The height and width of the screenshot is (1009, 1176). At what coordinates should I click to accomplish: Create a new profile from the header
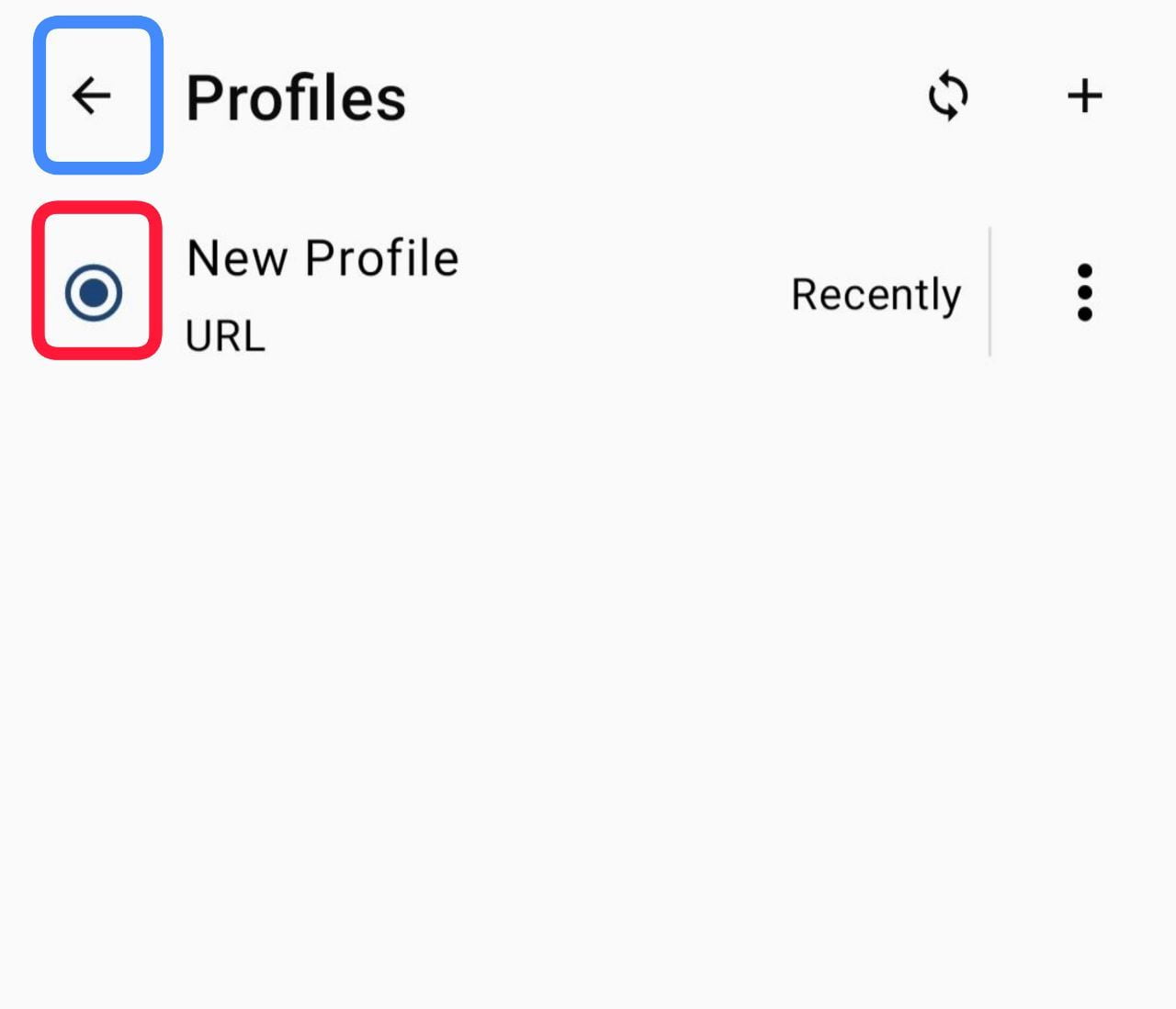pos(1084,96)
